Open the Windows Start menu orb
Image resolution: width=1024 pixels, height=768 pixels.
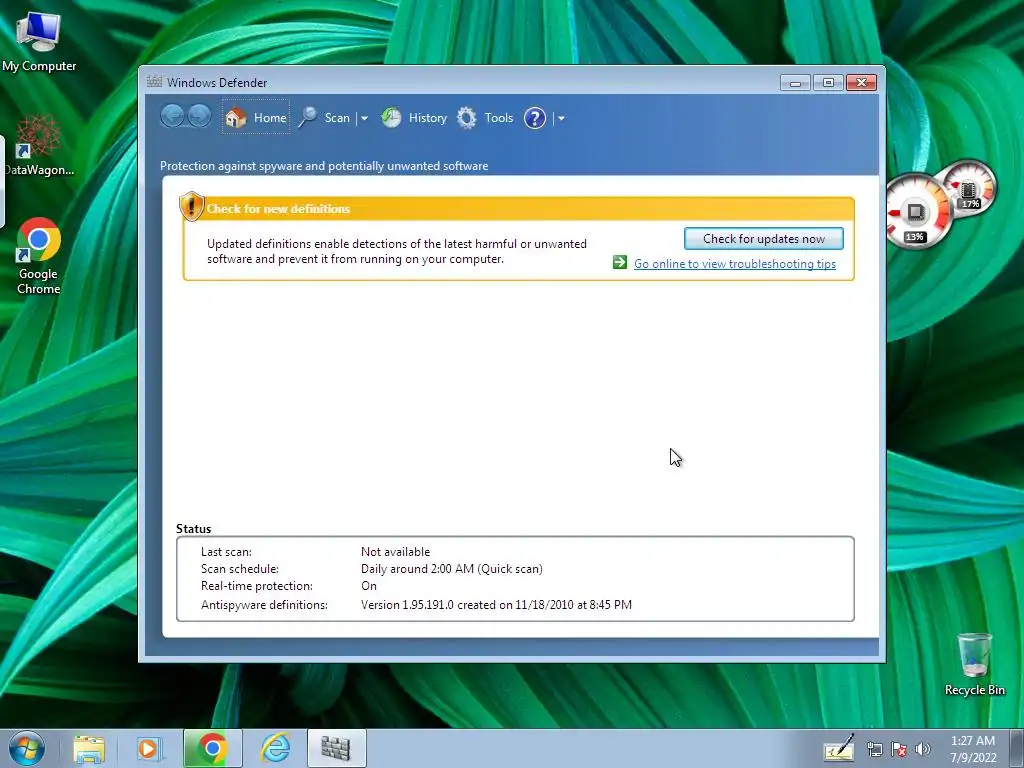[x=27, y=748]
